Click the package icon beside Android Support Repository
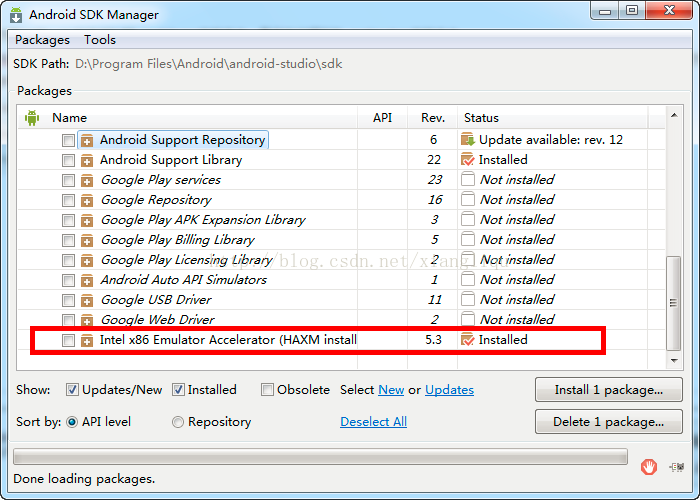The width and height of the screenshot is (700, 500). pos(87,141)
